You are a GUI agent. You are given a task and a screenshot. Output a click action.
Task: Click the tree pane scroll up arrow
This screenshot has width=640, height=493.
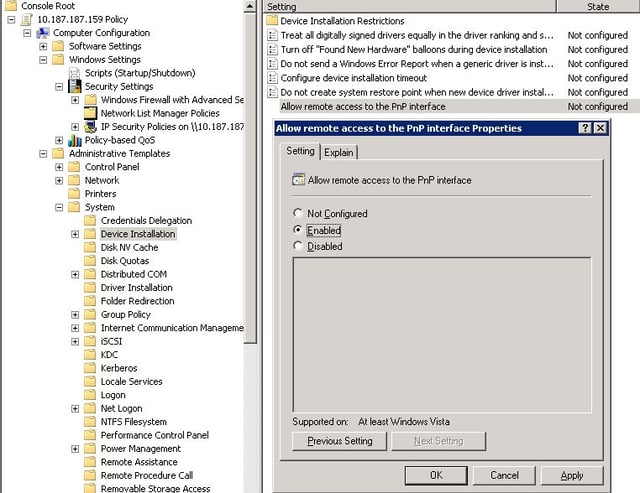pos(250,6)
